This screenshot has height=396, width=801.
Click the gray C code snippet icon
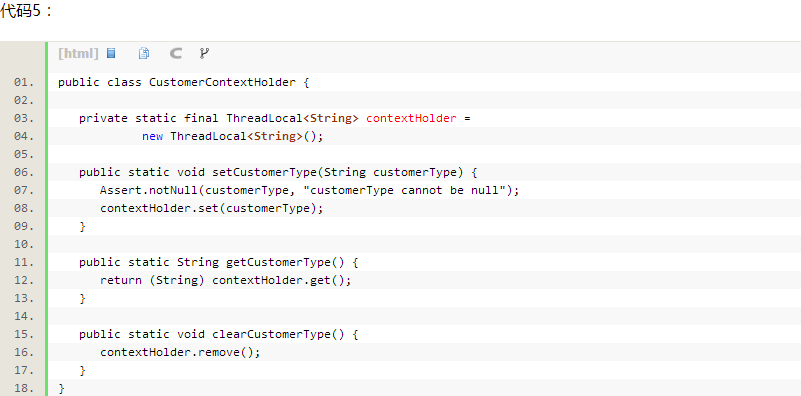[x=176, y=53]
